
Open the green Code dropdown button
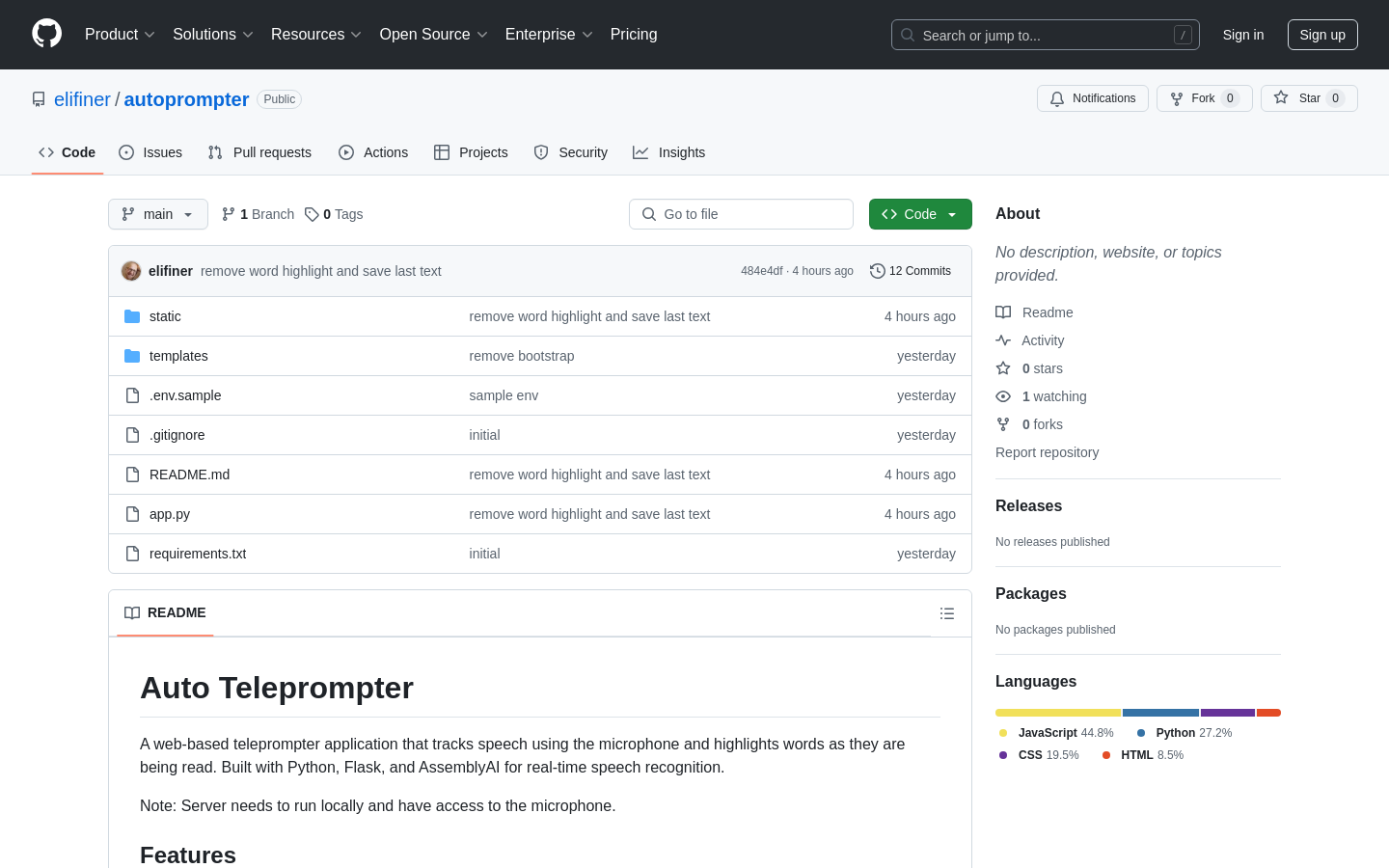coord(920,214)
